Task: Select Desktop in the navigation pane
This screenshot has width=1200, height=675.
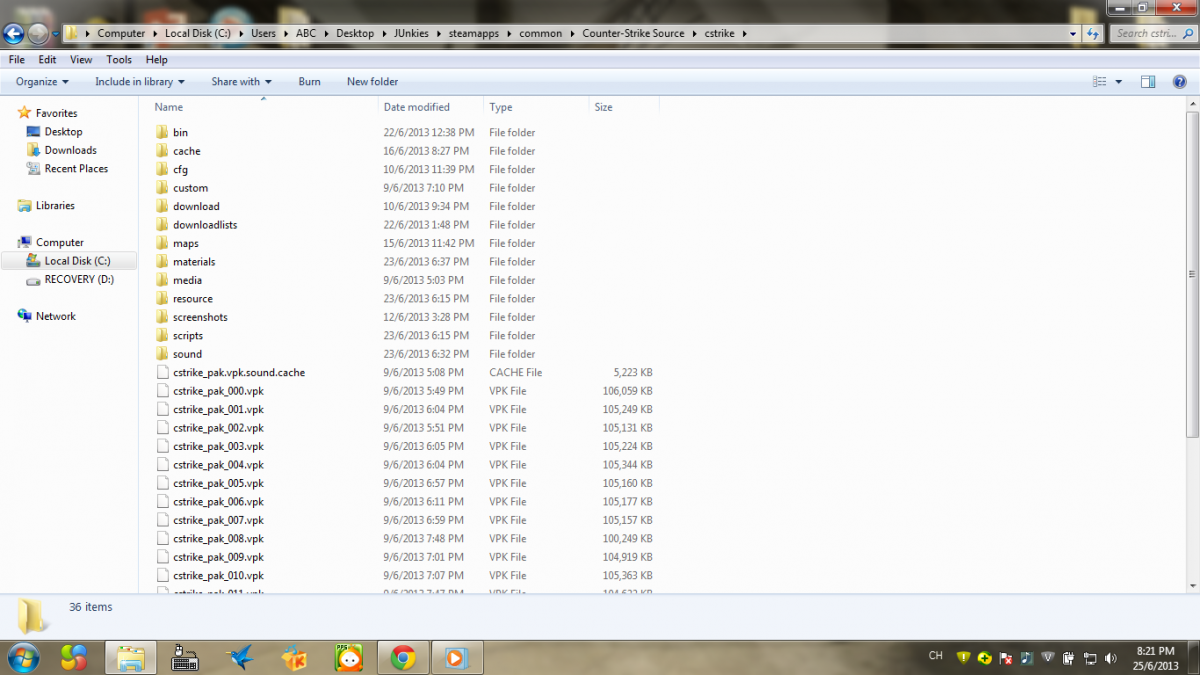Action: [64, 132]
